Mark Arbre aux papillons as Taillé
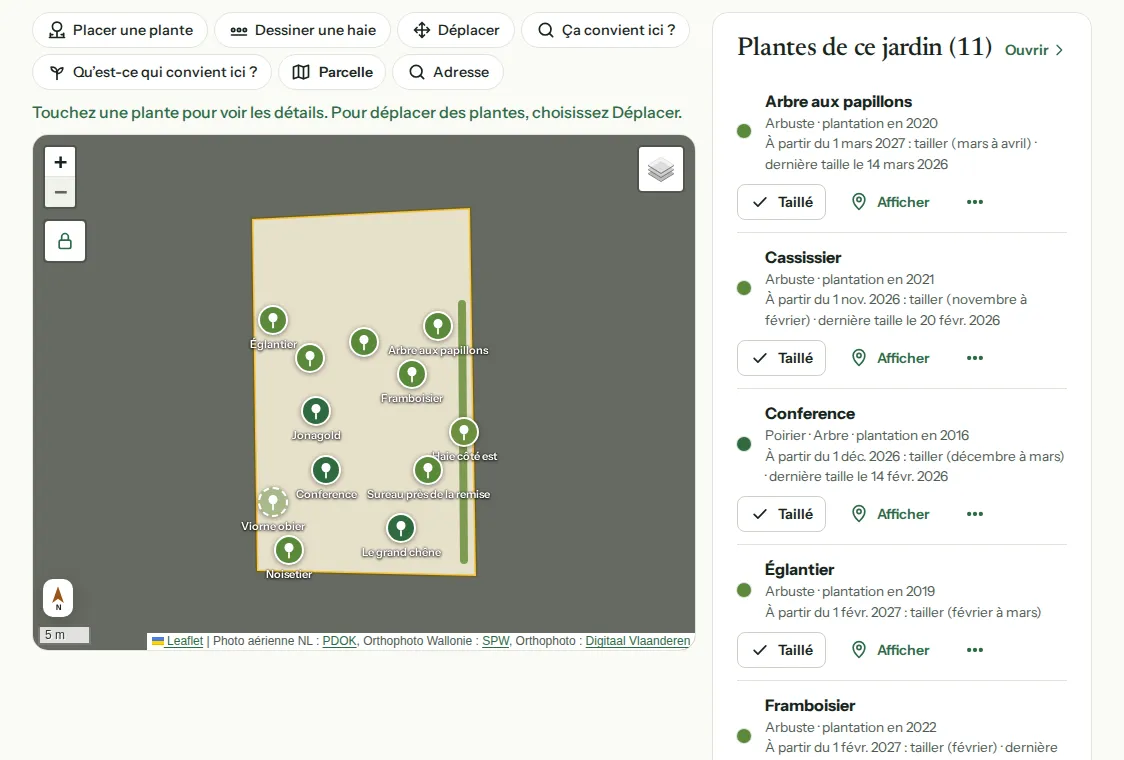 (781, 202)
